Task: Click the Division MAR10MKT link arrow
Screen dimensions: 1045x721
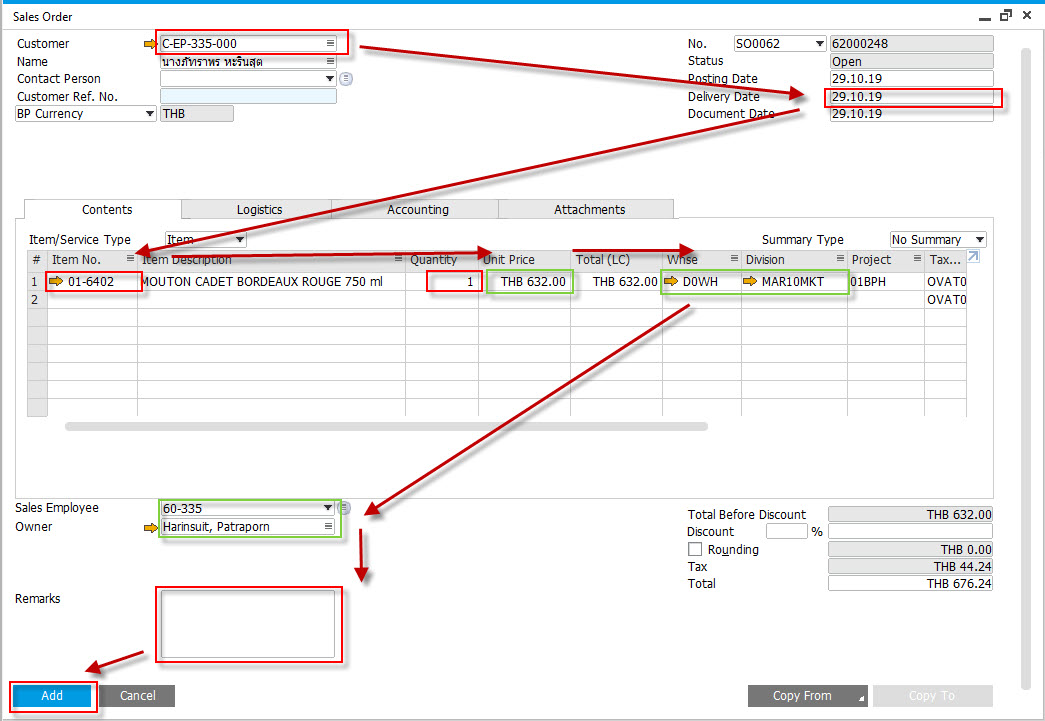Action: pos(750,281)
